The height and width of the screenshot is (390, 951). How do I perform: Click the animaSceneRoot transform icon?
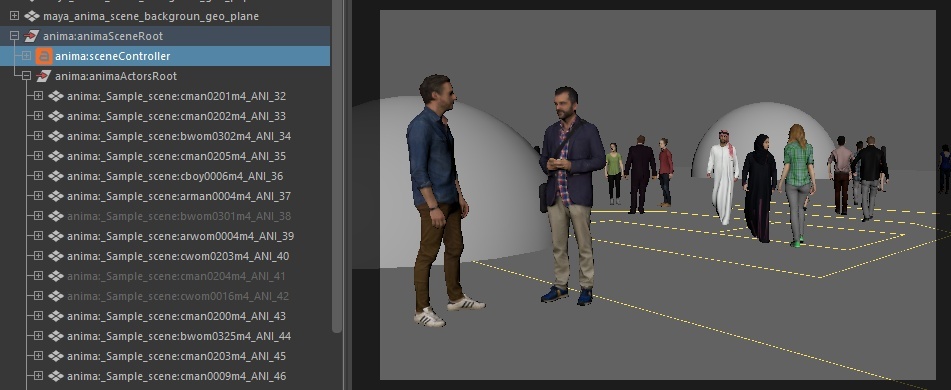pos(32,36)
